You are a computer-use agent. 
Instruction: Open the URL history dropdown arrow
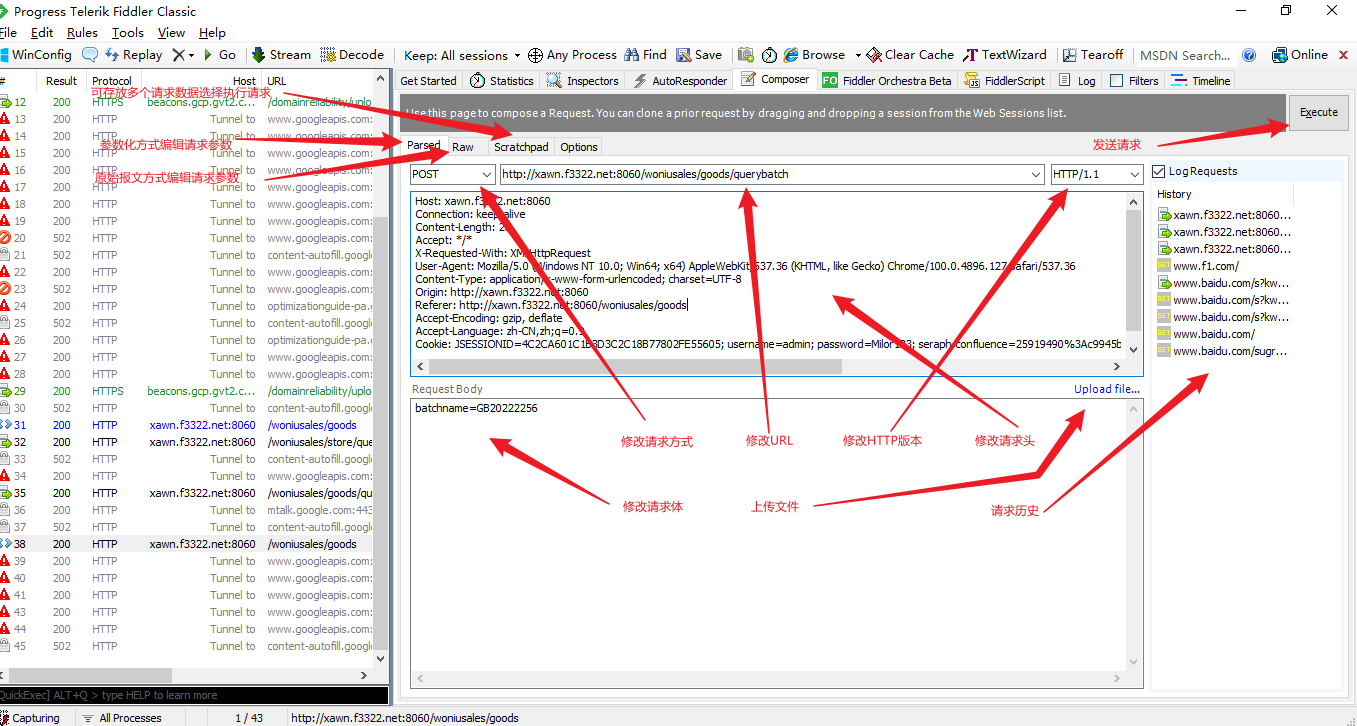click(1035, 175)
